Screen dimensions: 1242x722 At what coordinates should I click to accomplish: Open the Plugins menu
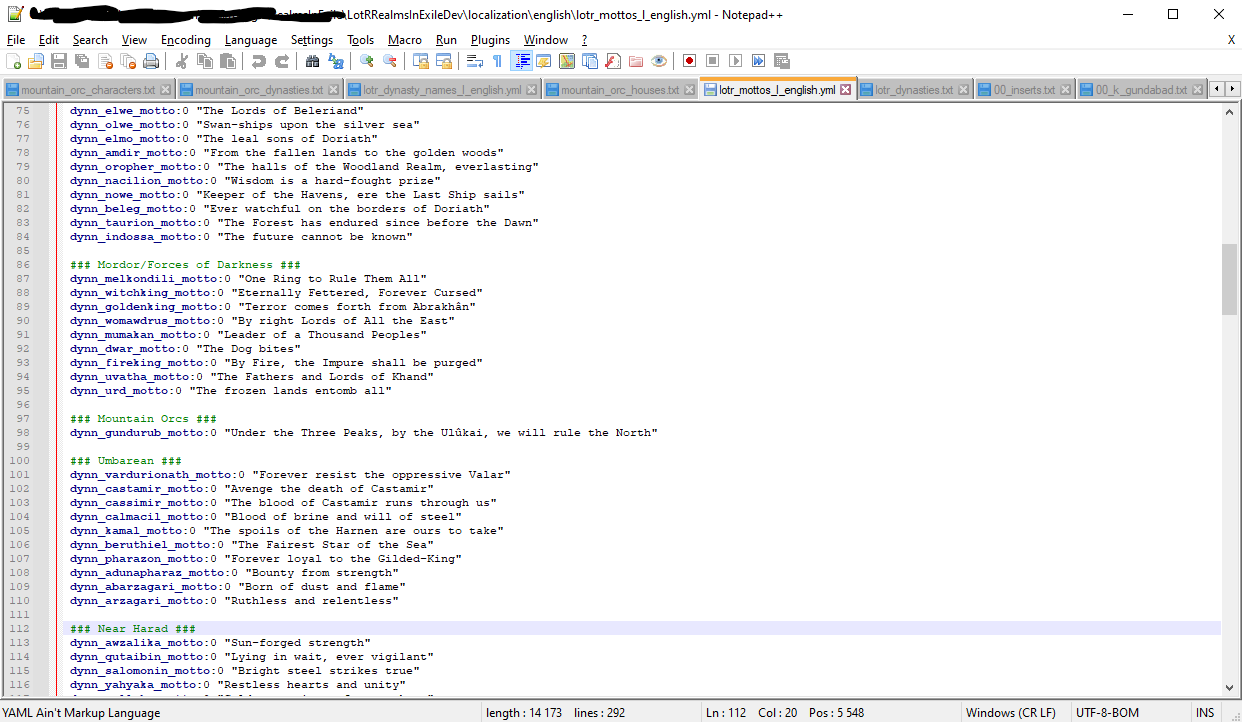[x=490, y=40]
